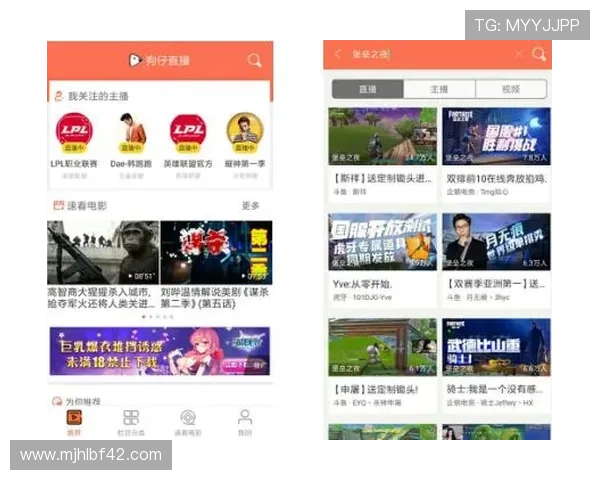Select the 直播 results tab

point(368,89)
